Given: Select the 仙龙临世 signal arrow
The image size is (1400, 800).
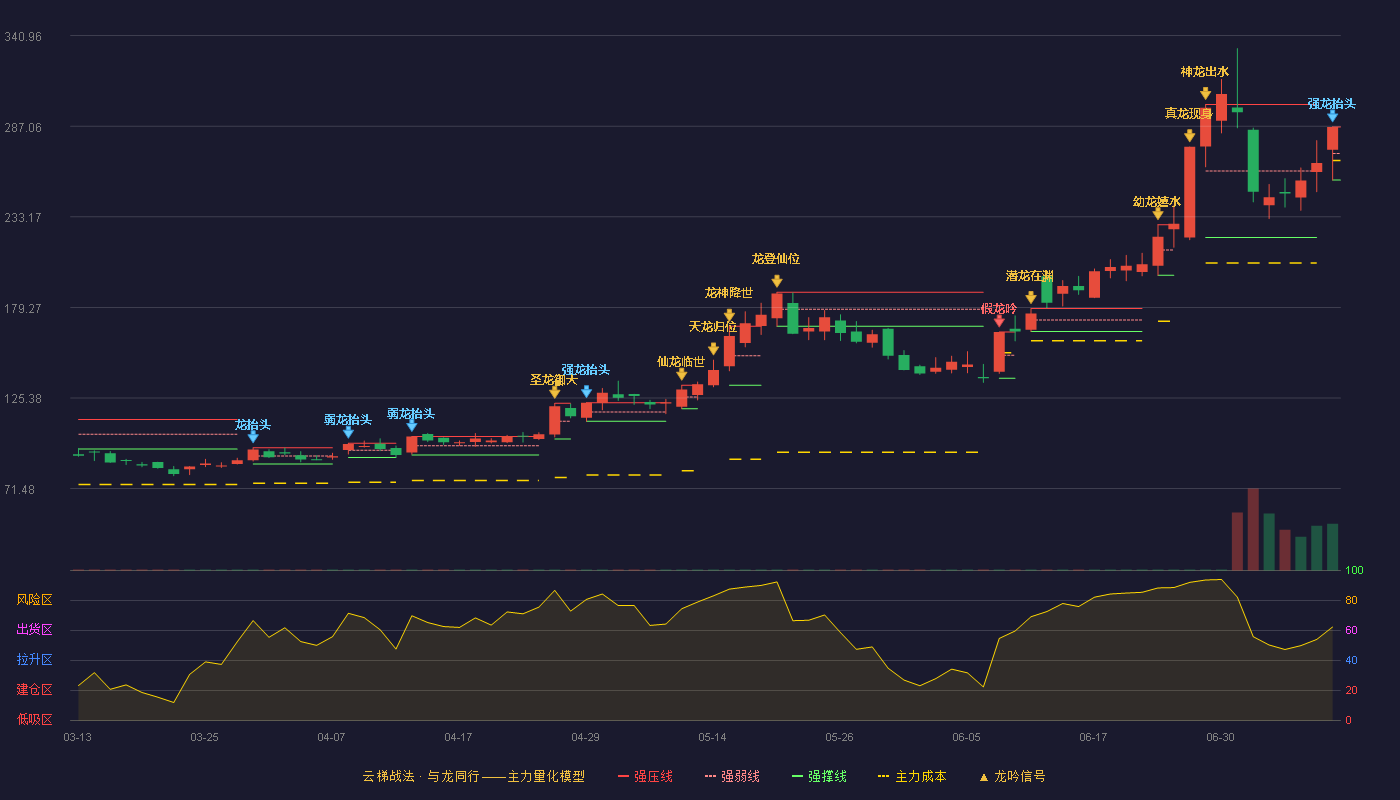Looking at the screenshot, I should coord(681,374).
